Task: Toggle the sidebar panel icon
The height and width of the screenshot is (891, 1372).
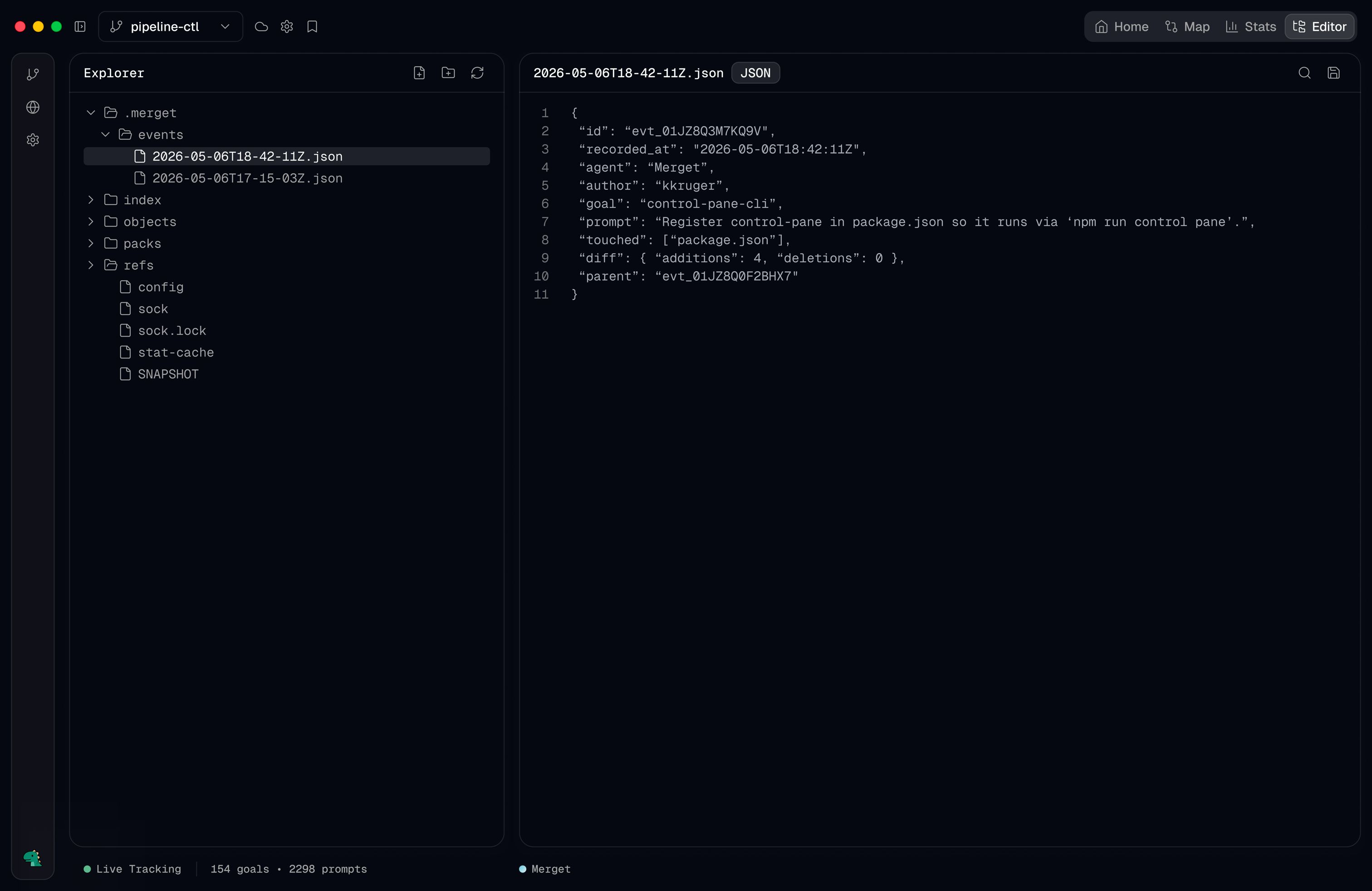Action: tap(80, 26)
